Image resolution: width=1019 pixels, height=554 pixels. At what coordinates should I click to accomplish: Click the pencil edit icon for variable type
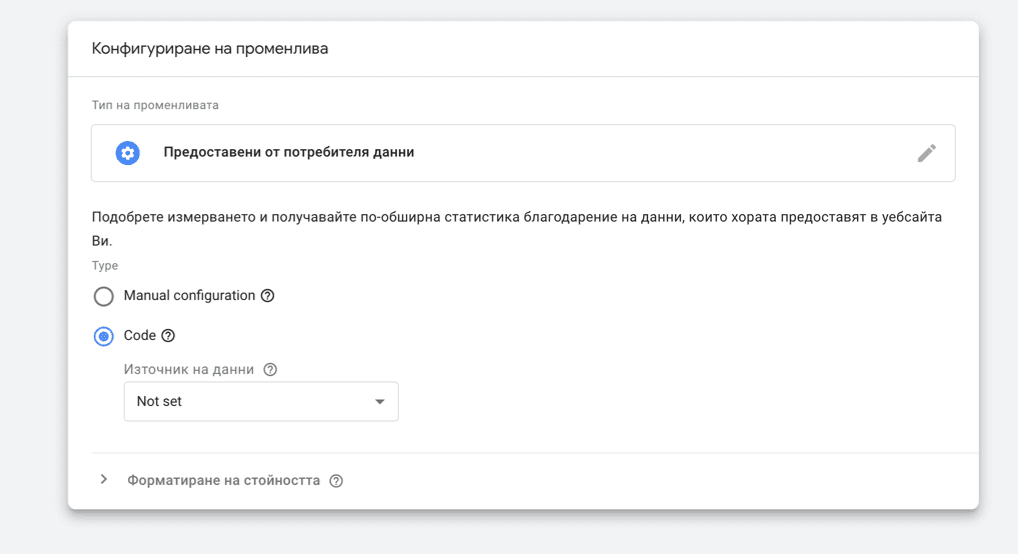click(926, 153)
